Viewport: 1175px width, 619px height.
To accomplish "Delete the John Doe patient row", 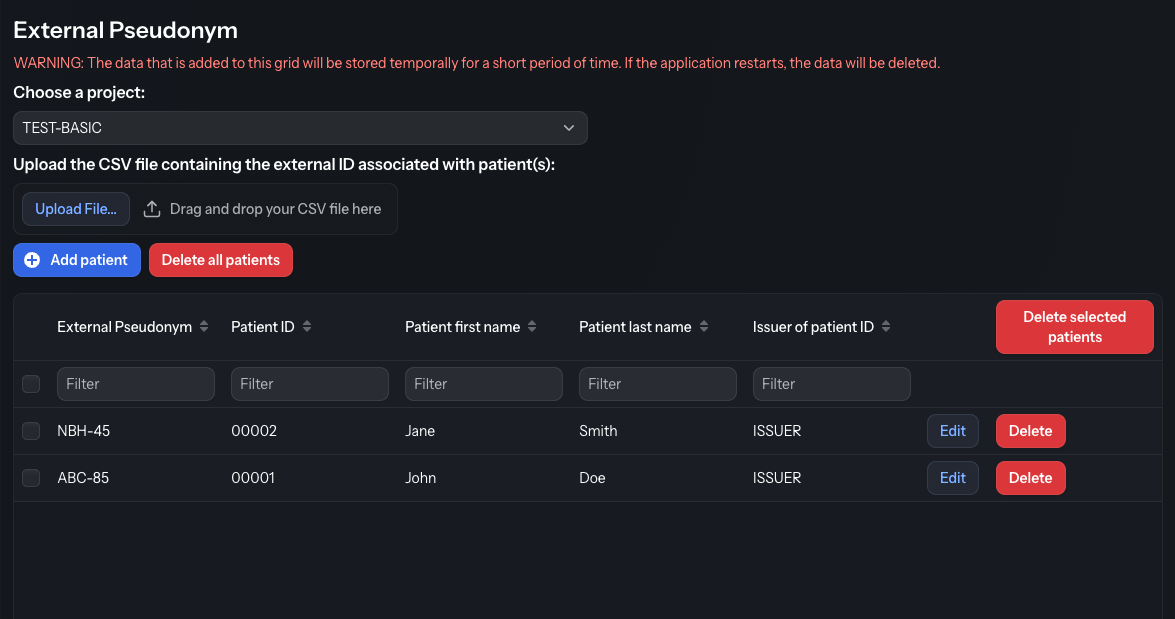I will click(x=1030, y=478).
